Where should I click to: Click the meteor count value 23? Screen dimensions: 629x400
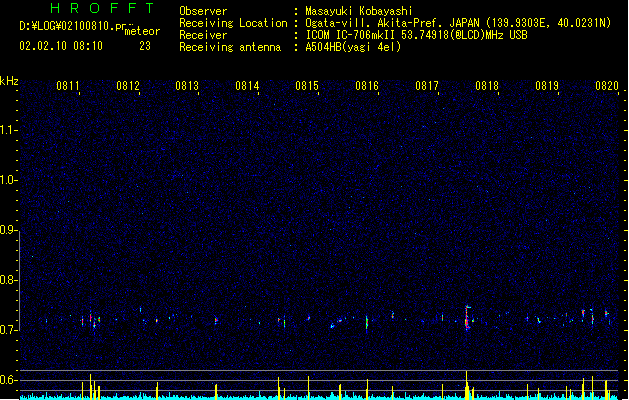pyautogui.click(x=145, y=46)
